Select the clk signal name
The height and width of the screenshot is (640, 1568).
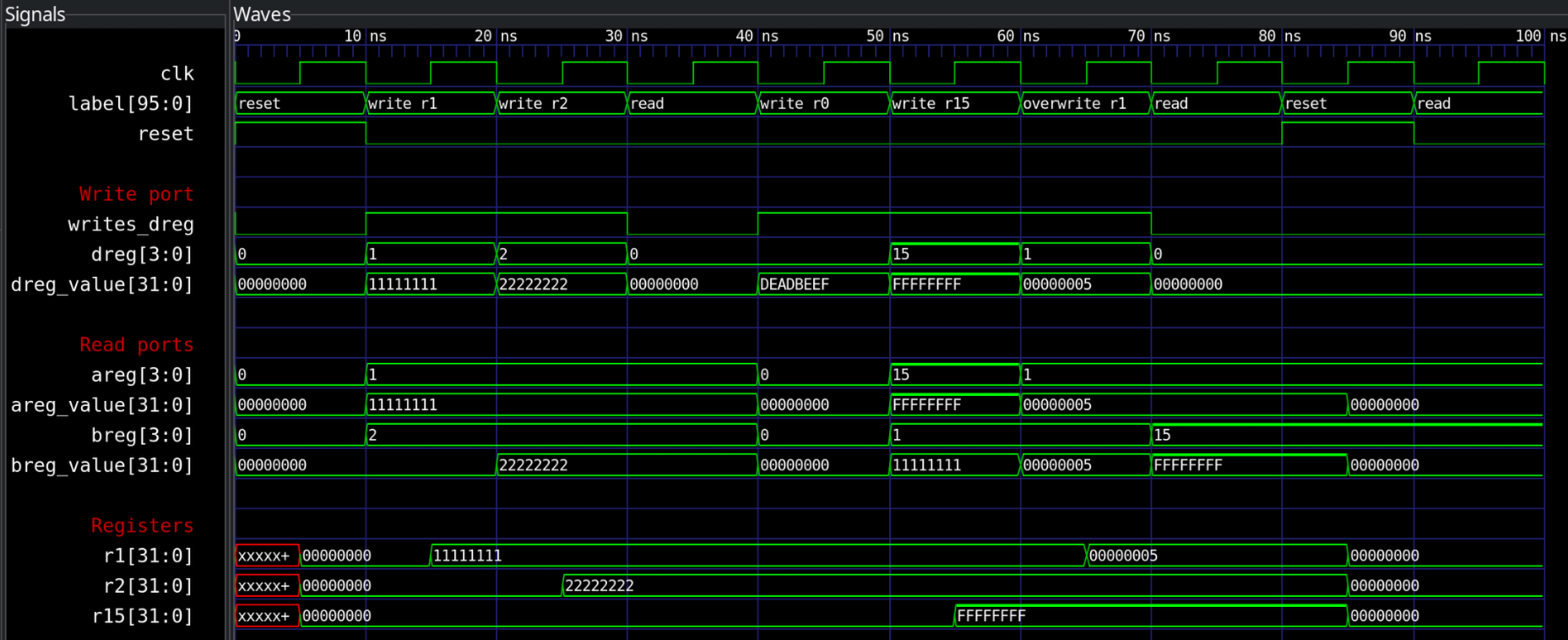click(x=177, y=73)
